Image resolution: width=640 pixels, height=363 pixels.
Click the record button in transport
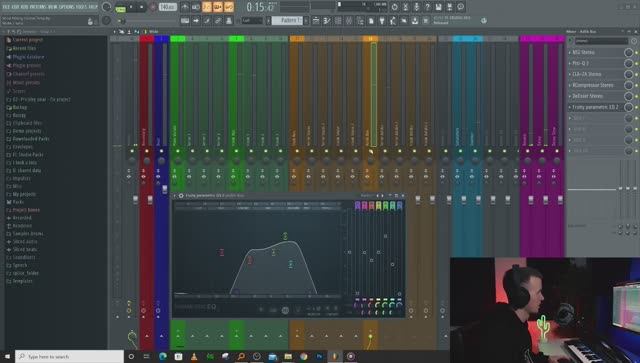(x=152, y=7)
